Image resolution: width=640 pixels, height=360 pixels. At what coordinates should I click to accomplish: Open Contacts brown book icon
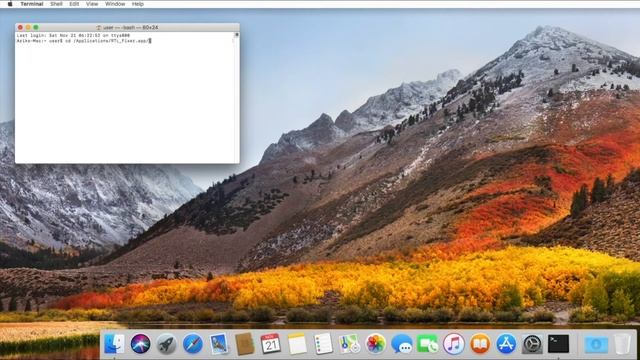click(x=245, y=344)
